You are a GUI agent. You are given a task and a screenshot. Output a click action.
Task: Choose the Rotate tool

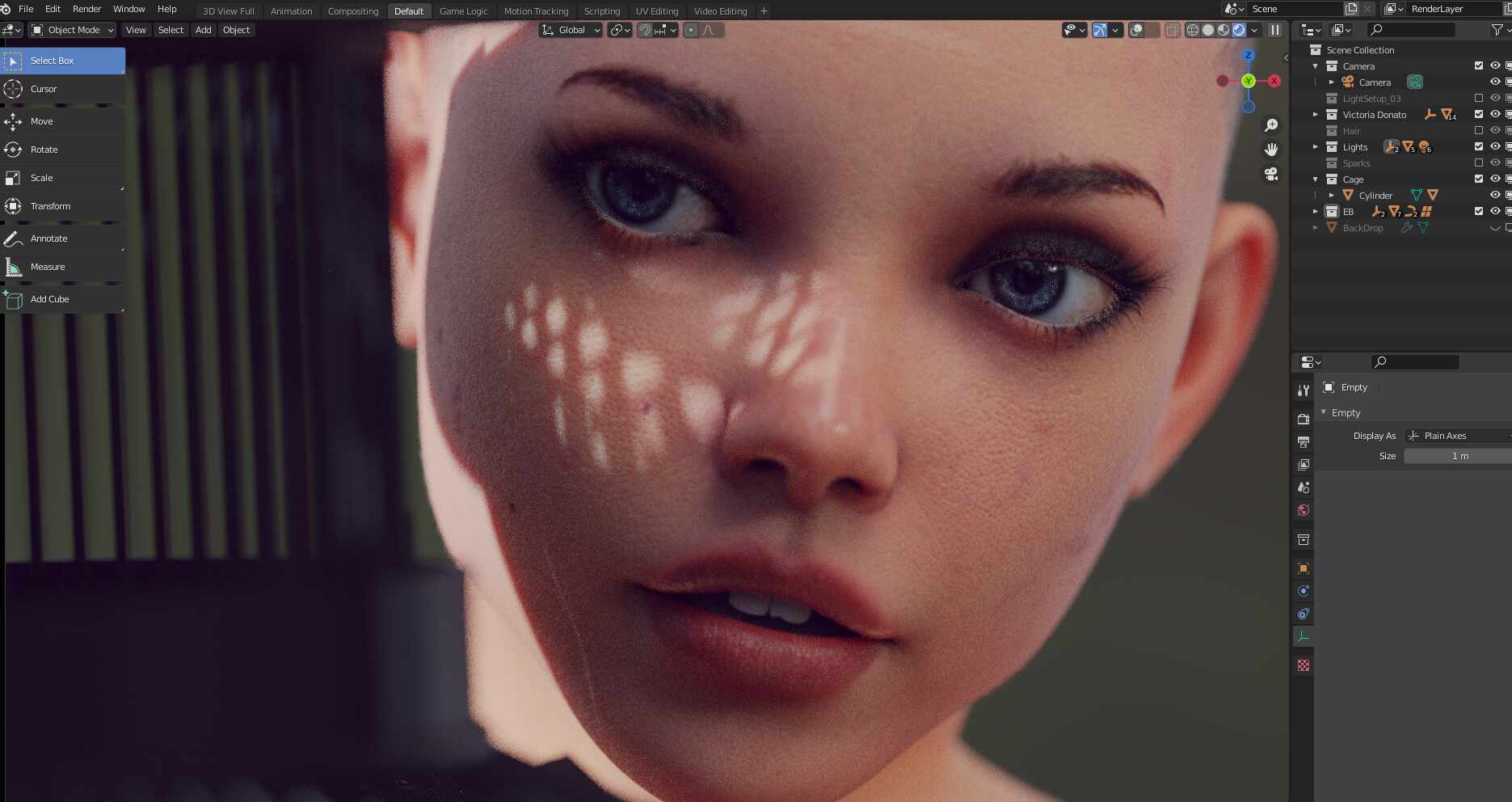[63, 150]
